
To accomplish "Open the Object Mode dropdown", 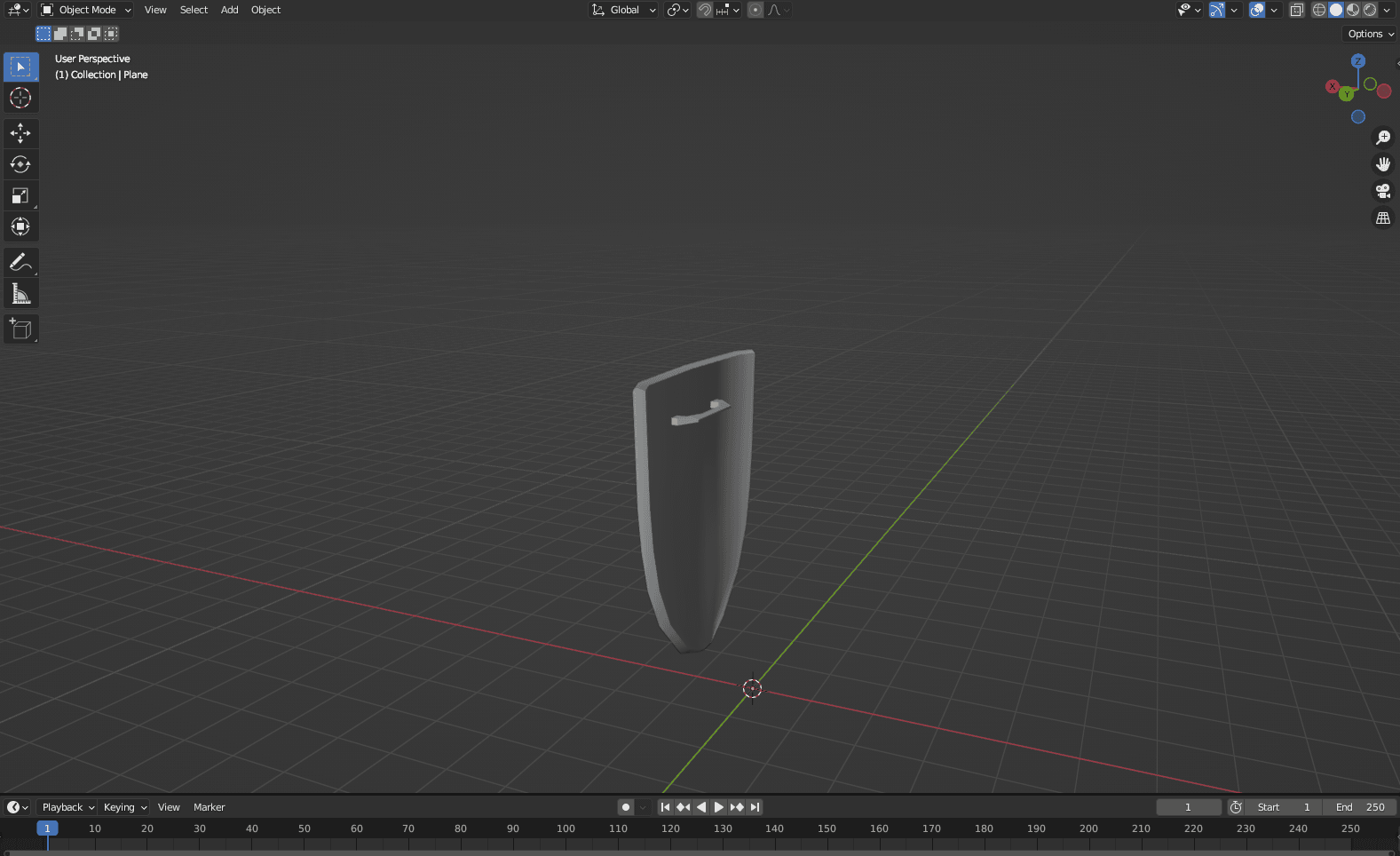I will [x=86, y=10].
